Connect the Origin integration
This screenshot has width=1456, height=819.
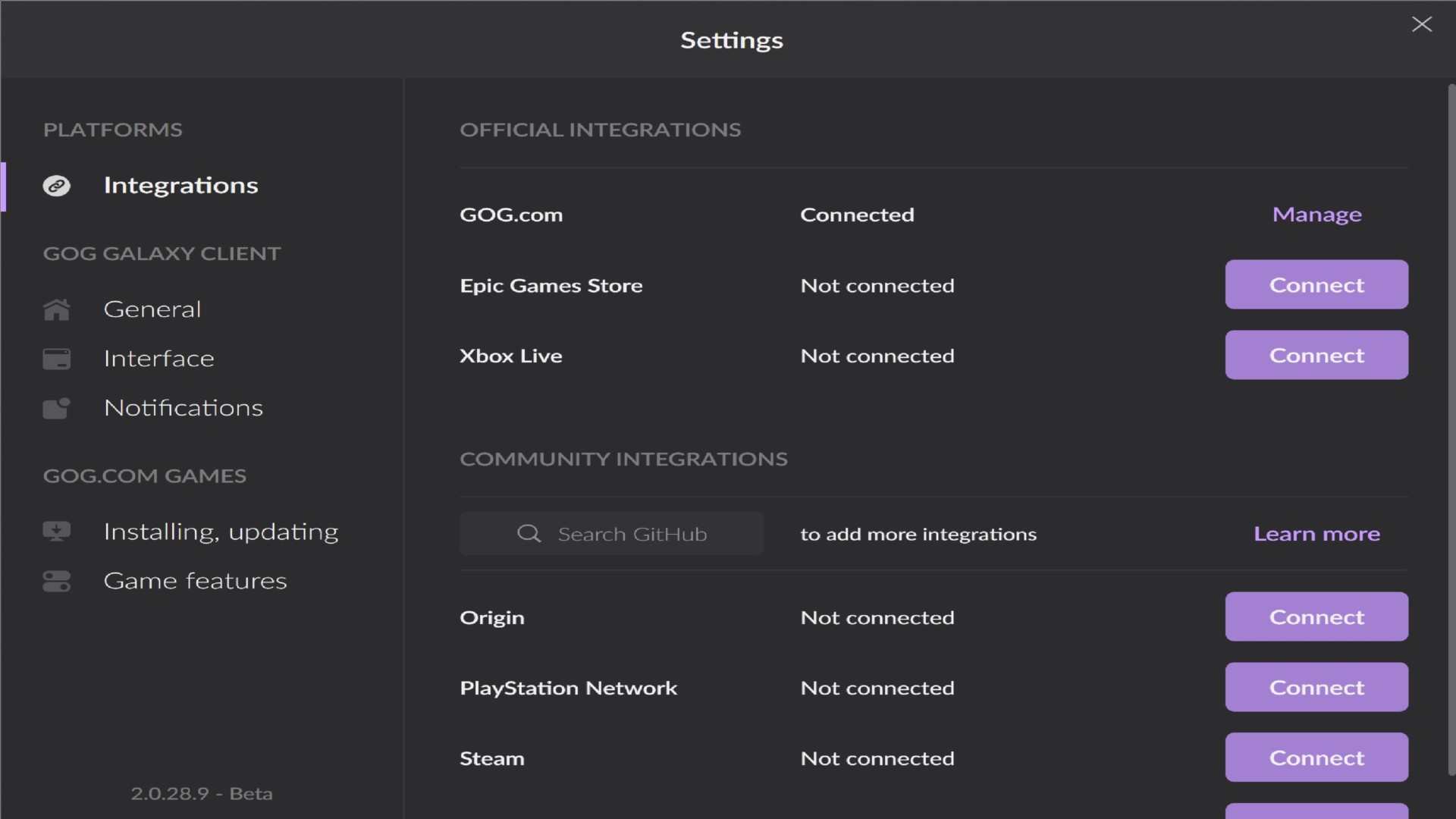1316,617
